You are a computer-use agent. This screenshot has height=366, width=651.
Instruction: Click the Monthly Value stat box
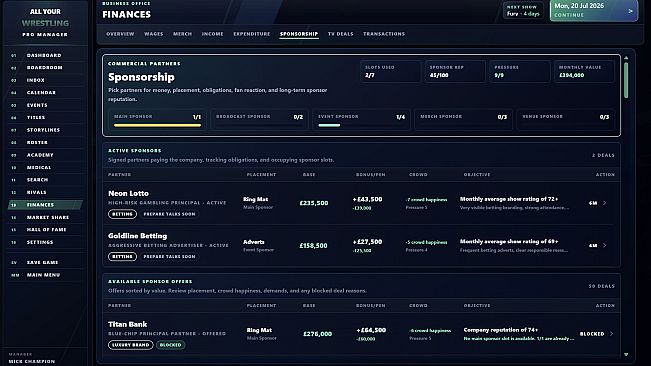585,71
